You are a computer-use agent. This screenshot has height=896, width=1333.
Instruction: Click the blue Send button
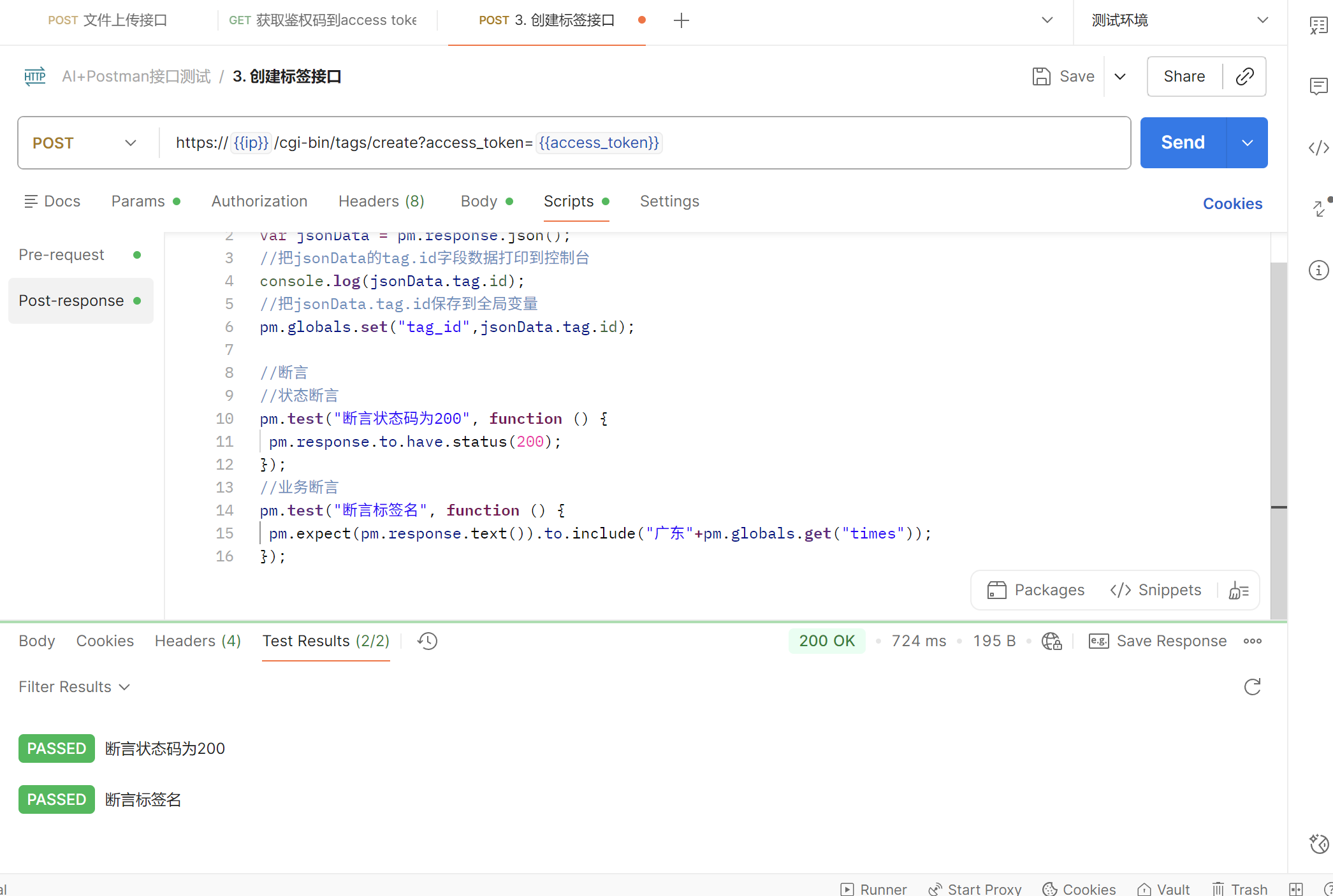point(1183,143)
